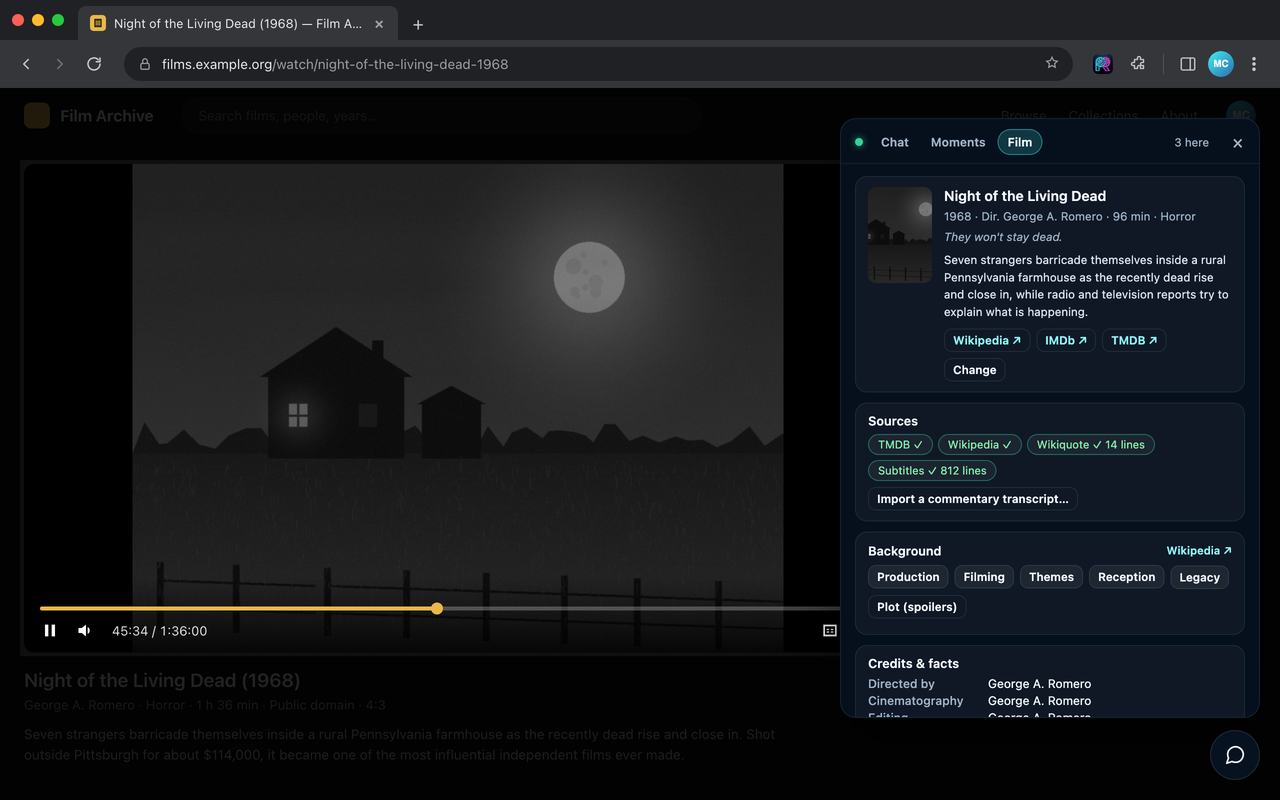
Task: Open the colorful browser extension icon
Action: coord(1103,64)
